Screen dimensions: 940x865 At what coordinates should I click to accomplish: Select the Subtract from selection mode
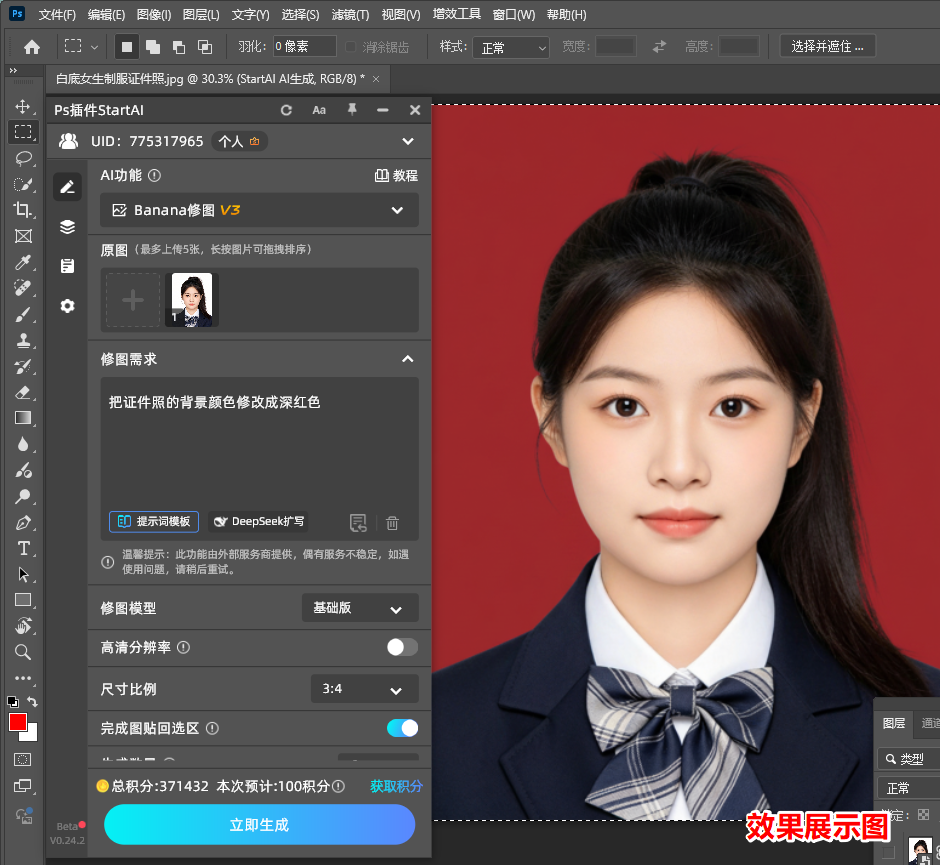coord(179,47)
